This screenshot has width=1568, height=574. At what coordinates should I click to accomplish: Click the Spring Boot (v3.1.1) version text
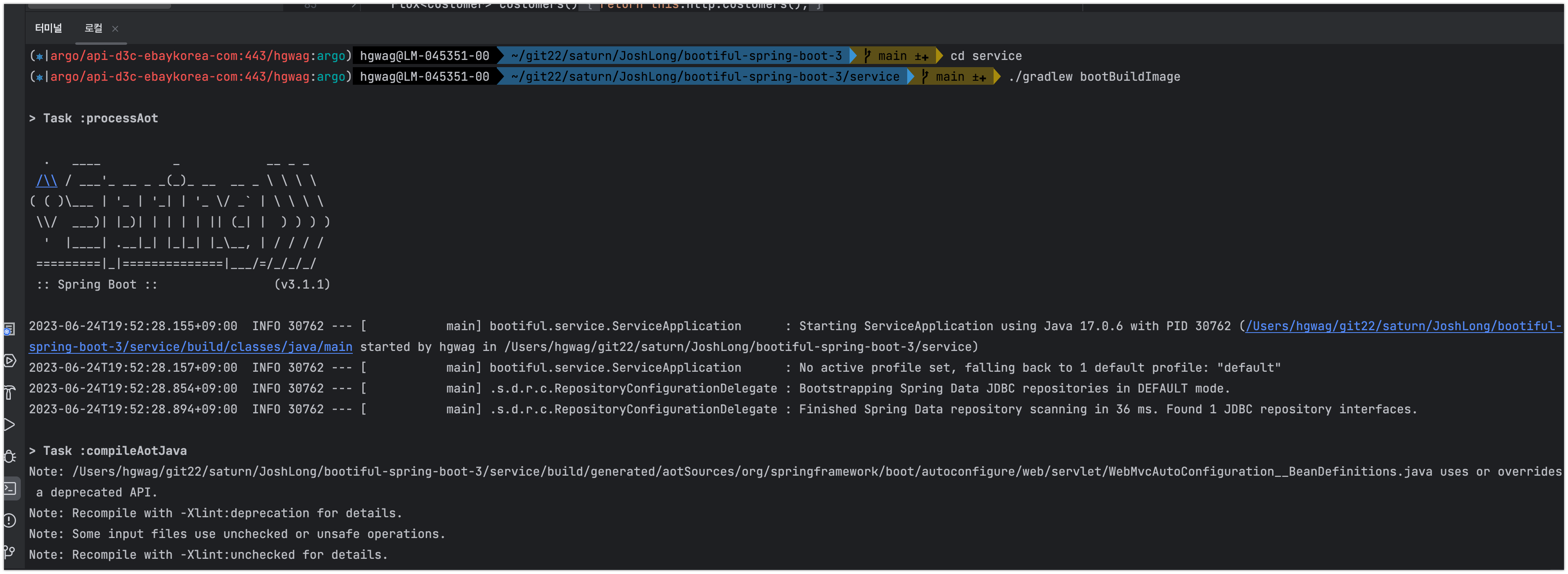(302, 285)
